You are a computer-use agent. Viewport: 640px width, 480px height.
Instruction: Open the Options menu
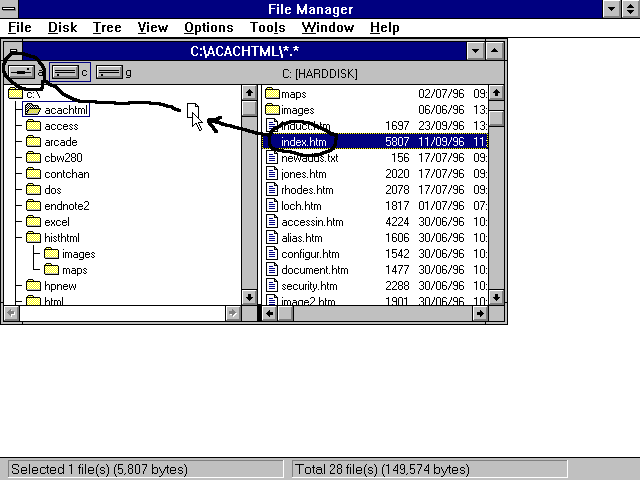click(x=208, y=28)
